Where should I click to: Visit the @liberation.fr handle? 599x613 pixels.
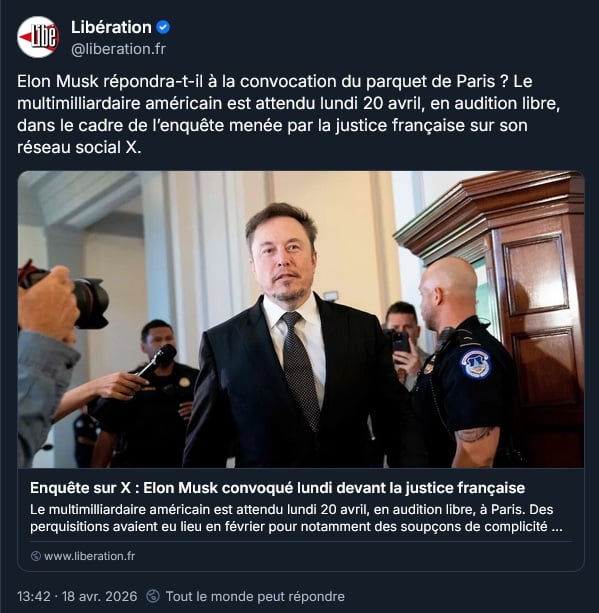click(118, 49)
